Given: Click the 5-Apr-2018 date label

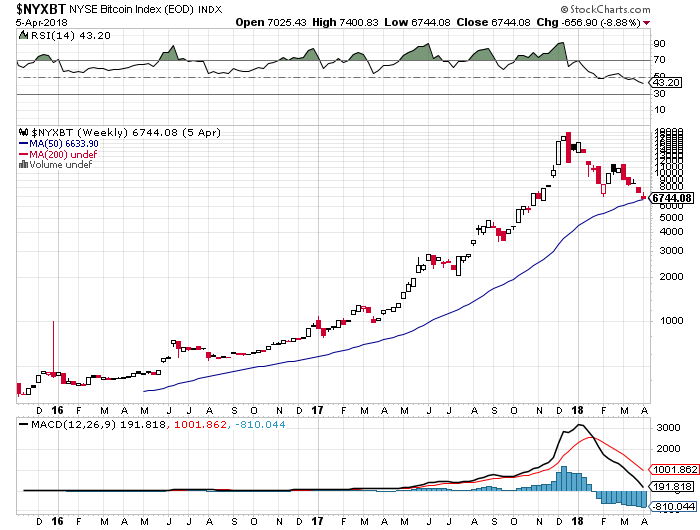Looking at the screenshot, I should coord(42,22).
